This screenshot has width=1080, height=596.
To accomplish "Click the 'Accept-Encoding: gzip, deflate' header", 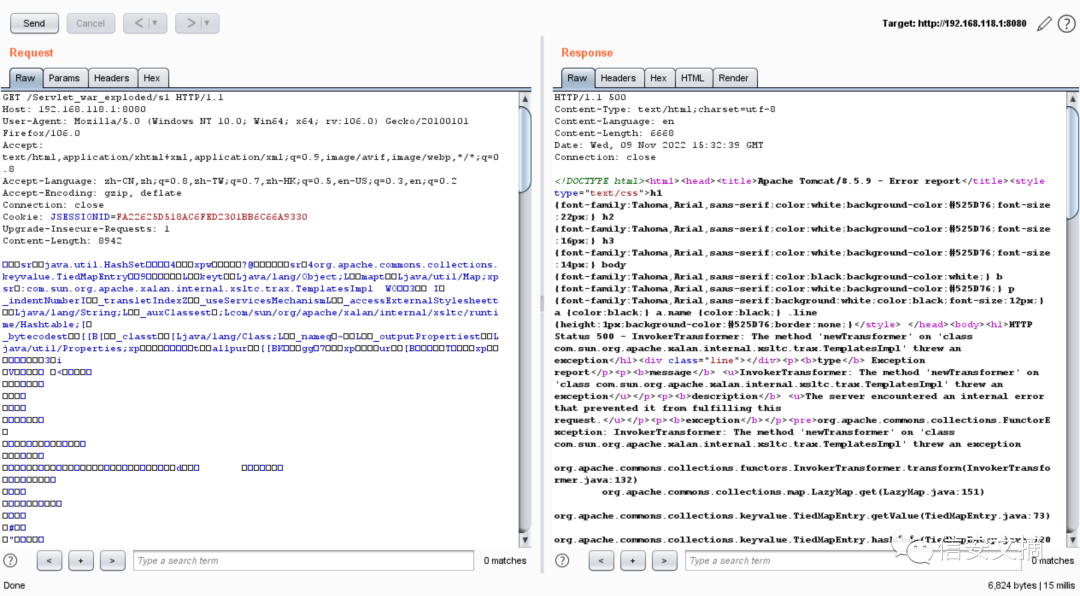I will click(92, 194).
